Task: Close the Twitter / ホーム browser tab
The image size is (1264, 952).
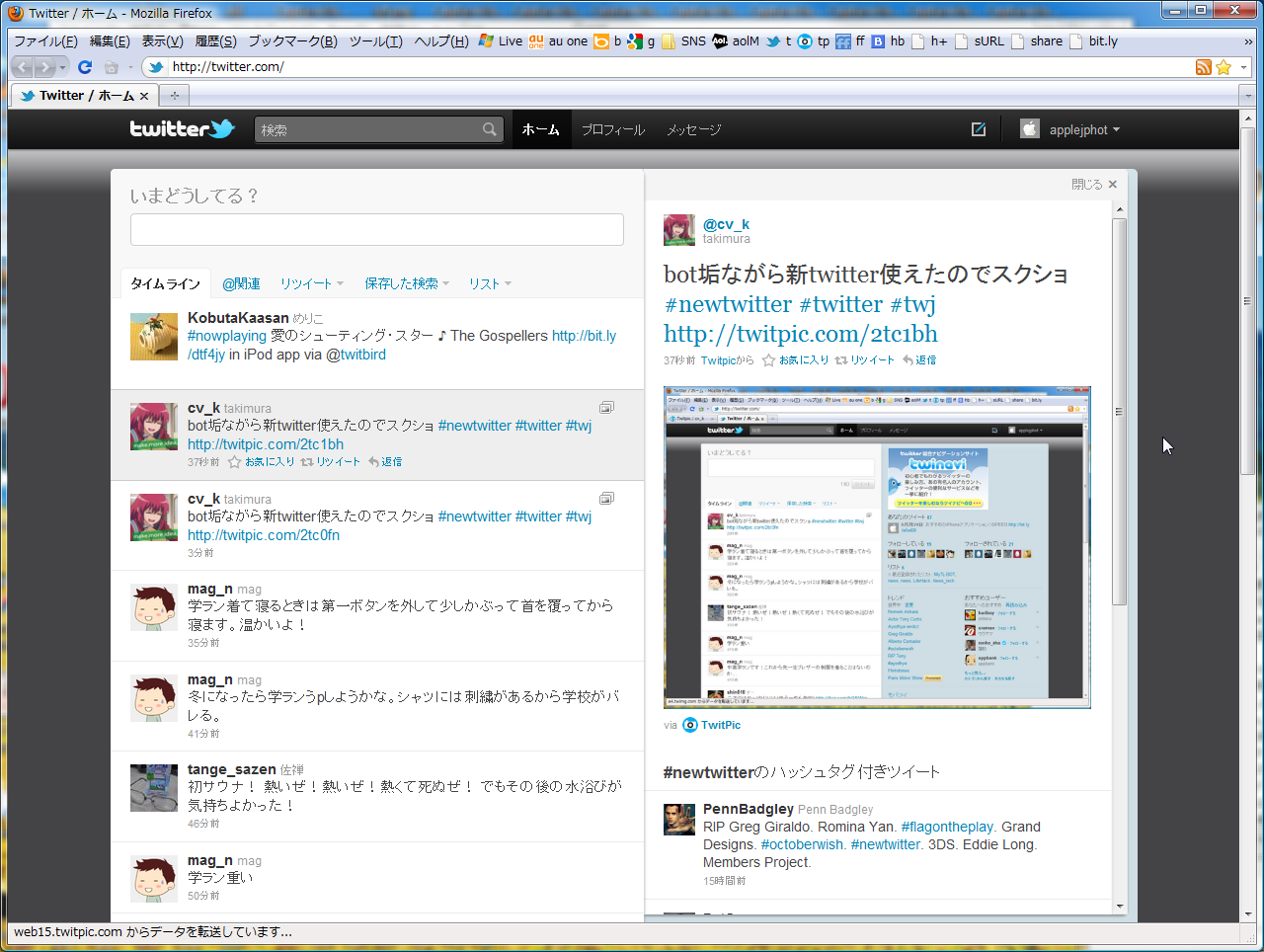Action: (144, 96)
